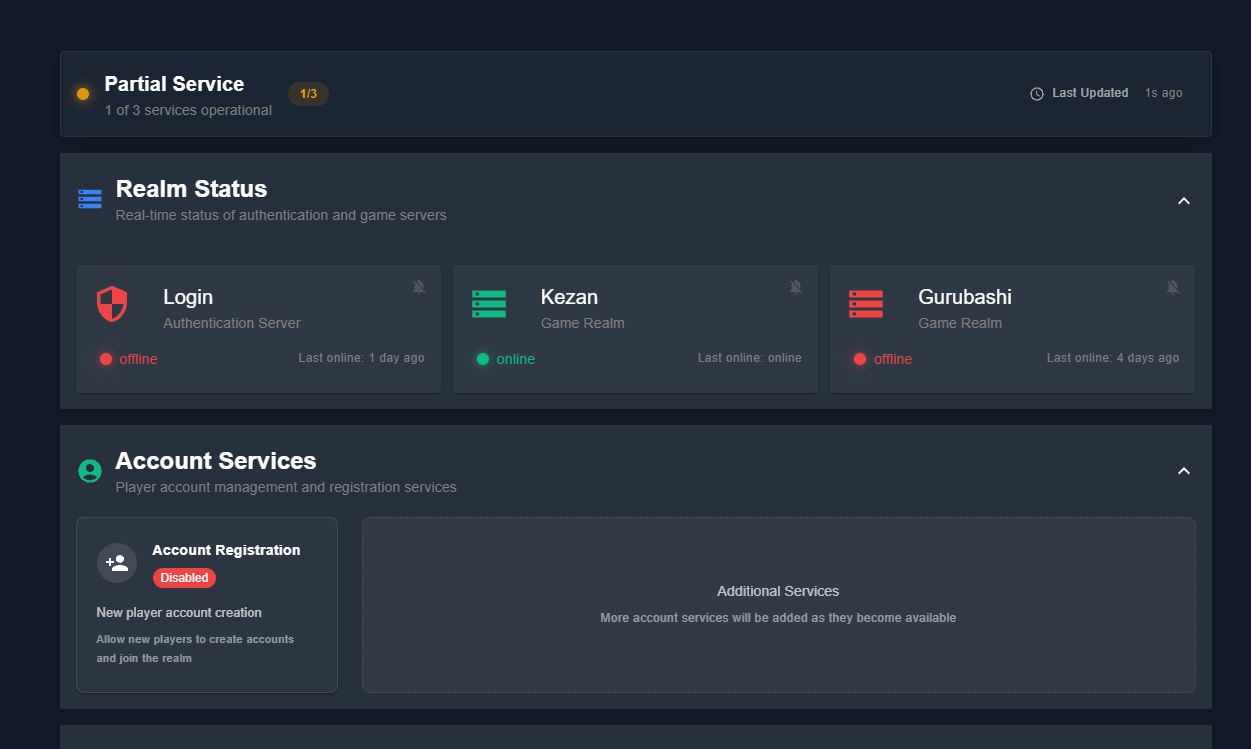This screenshot has width=1251, height=749.
Task: Click 'offline' status text on Gurubashi card
Action: pyautogui.click(x=893, y=359)
